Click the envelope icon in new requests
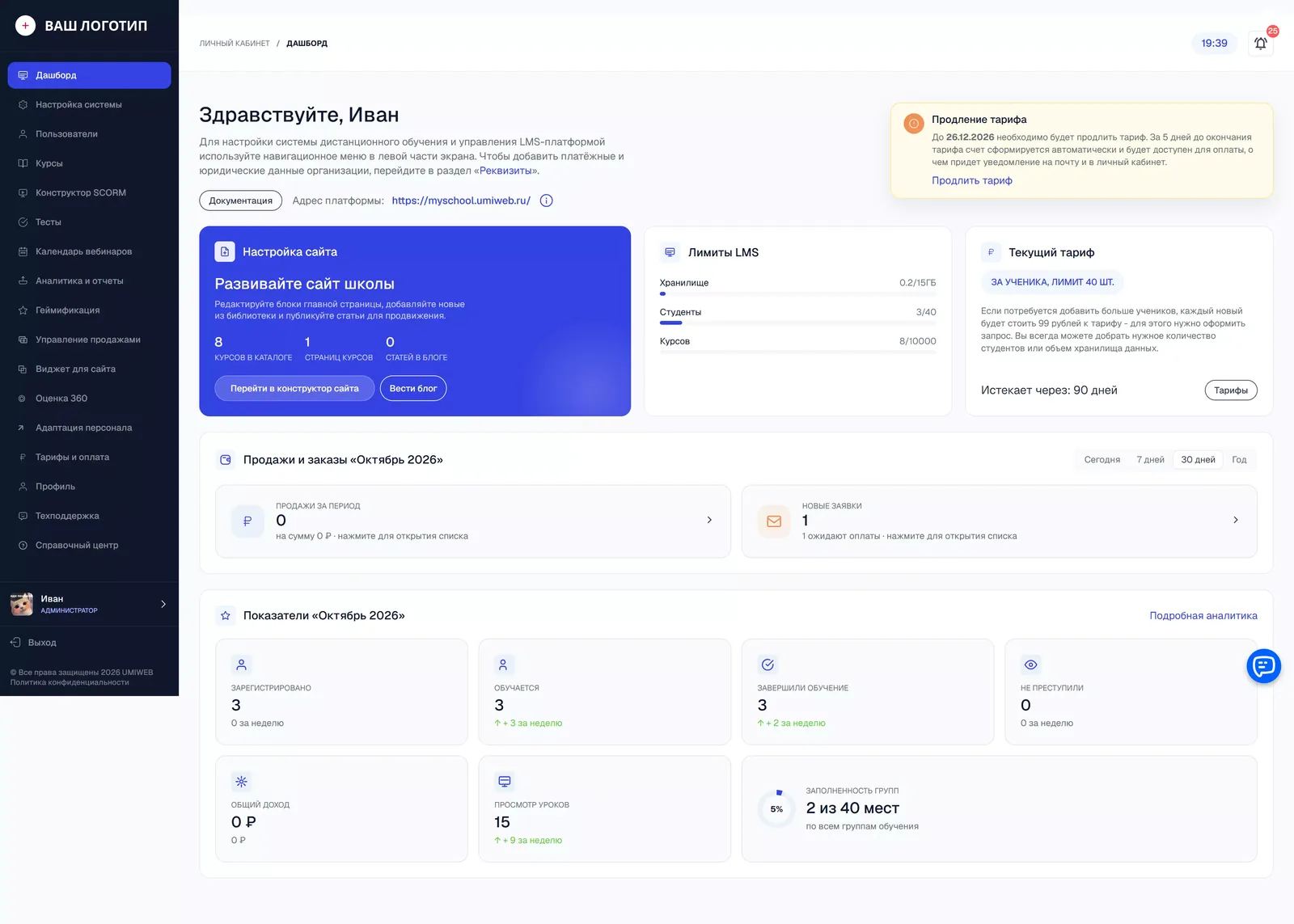 pos(774,521)
